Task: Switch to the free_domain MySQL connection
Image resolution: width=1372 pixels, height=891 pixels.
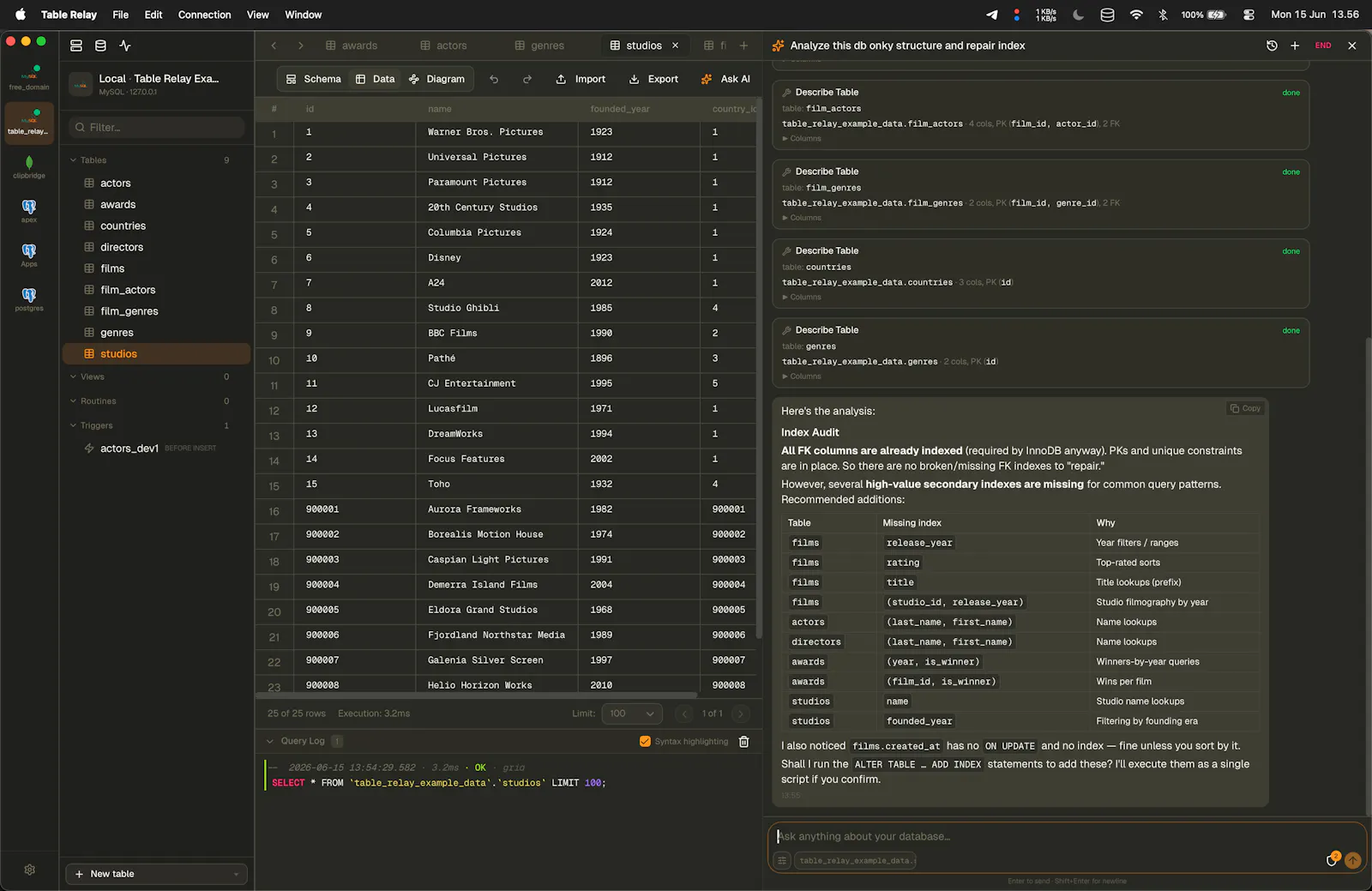Action: pos(29,78)
